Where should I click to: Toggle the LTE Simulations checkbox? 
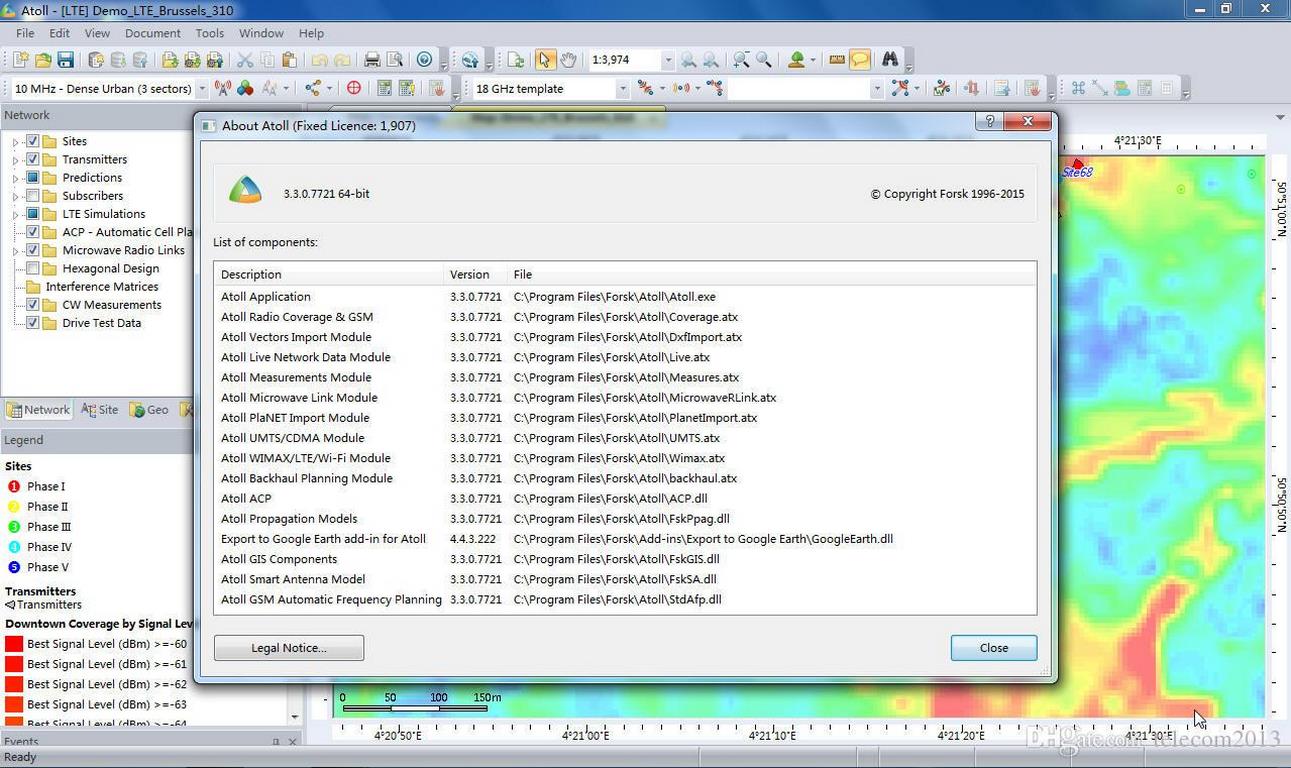[x=33, y=213]
